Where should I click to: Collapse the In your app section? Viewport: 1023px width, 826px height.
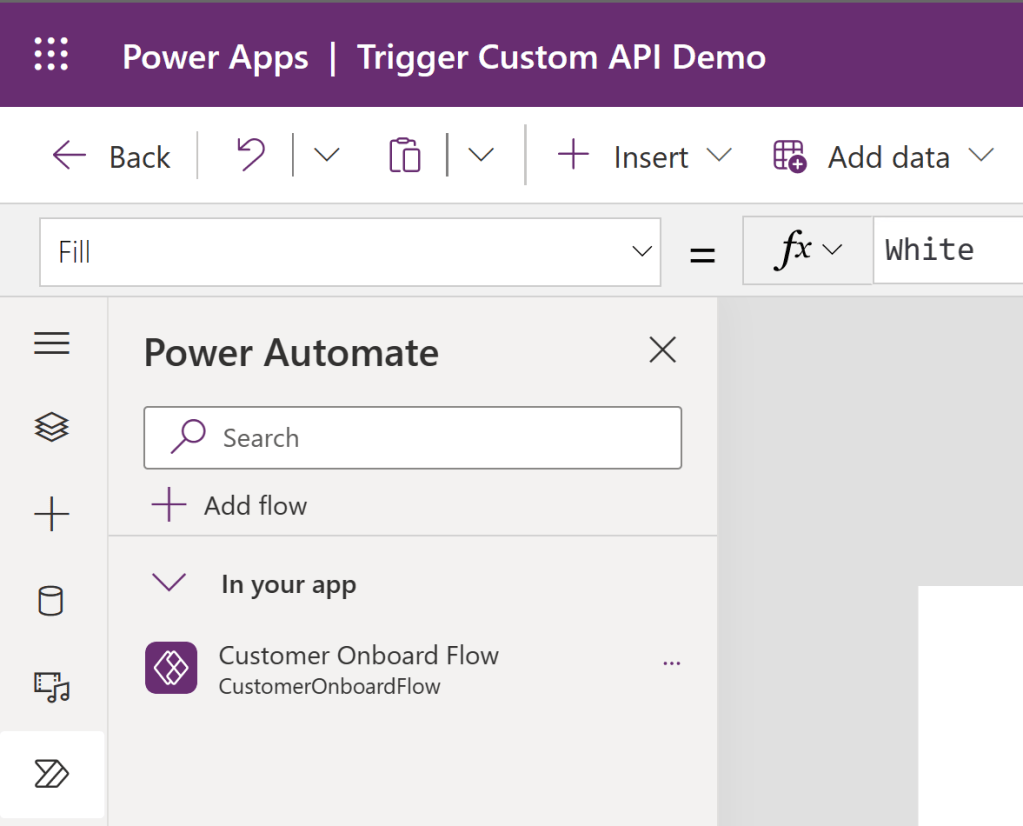[169, 583]
